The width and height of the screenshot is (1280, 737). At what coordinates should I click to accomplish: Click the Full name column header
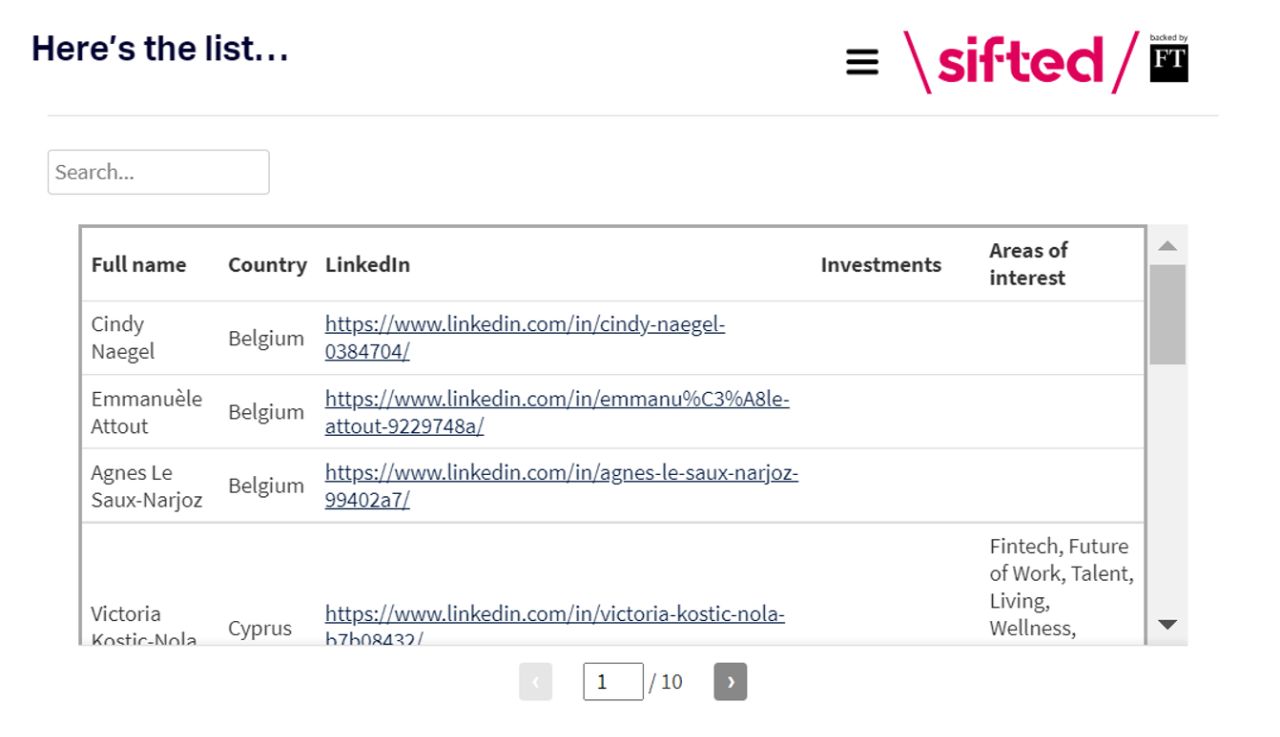click(x=138, y=265)
